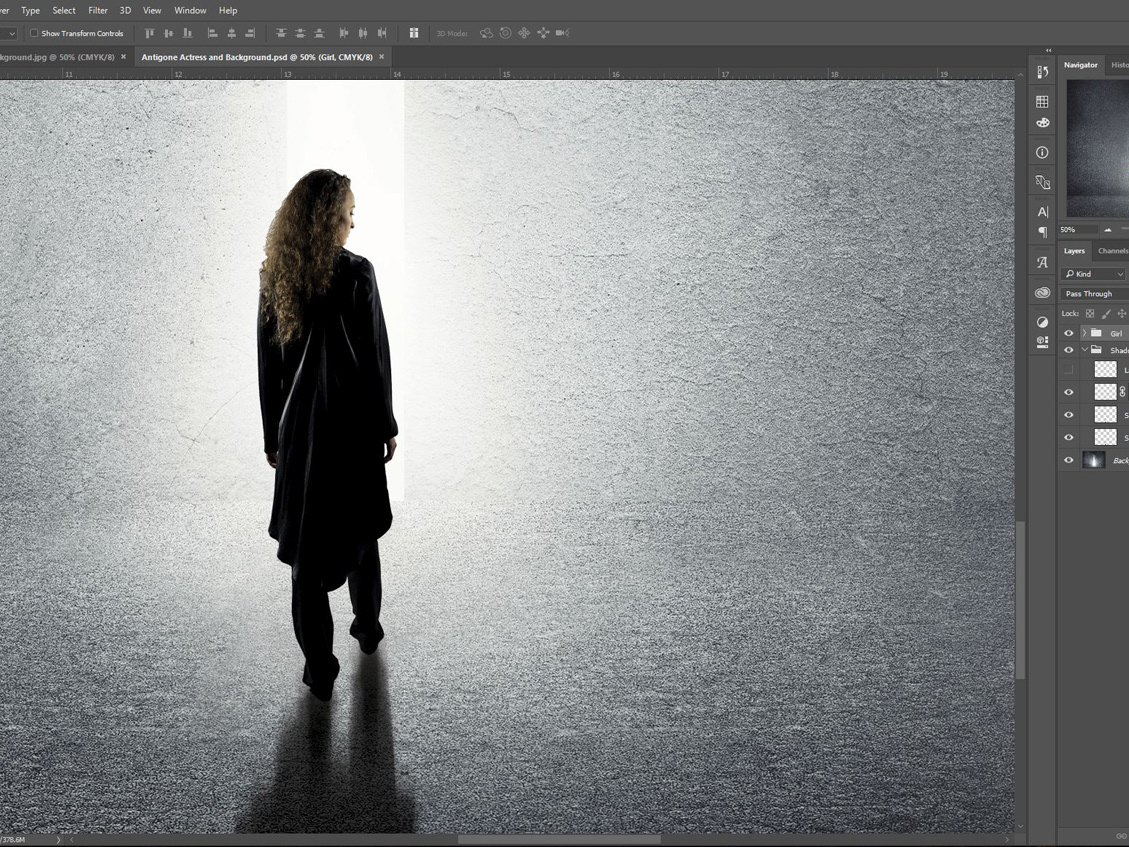Open the Swatches grid panel icon
This screenshot has width=1129, height=847.
(1042, 102)
